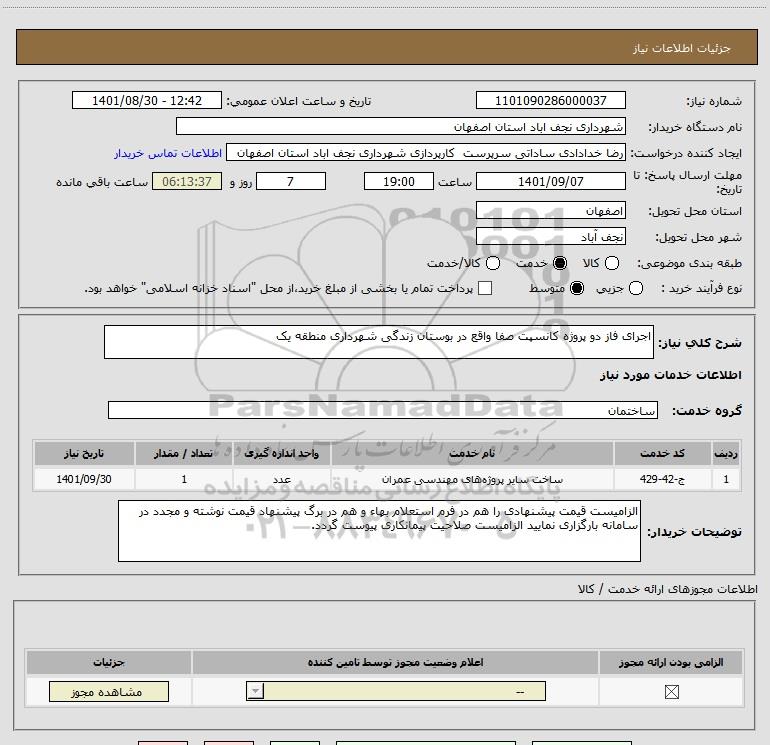Select the خدمت radio button
Screen dimensions: 770x745
(560, 263)
